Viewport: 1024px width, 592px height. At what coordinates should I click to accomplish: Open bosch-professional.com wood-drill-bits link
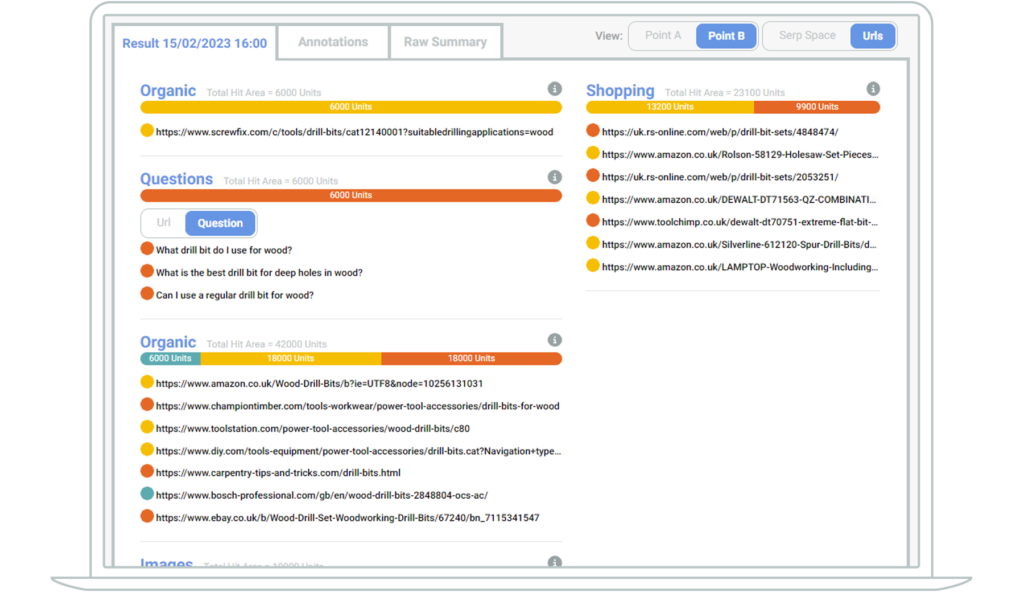pyautogui.click(x=322, y=495)
